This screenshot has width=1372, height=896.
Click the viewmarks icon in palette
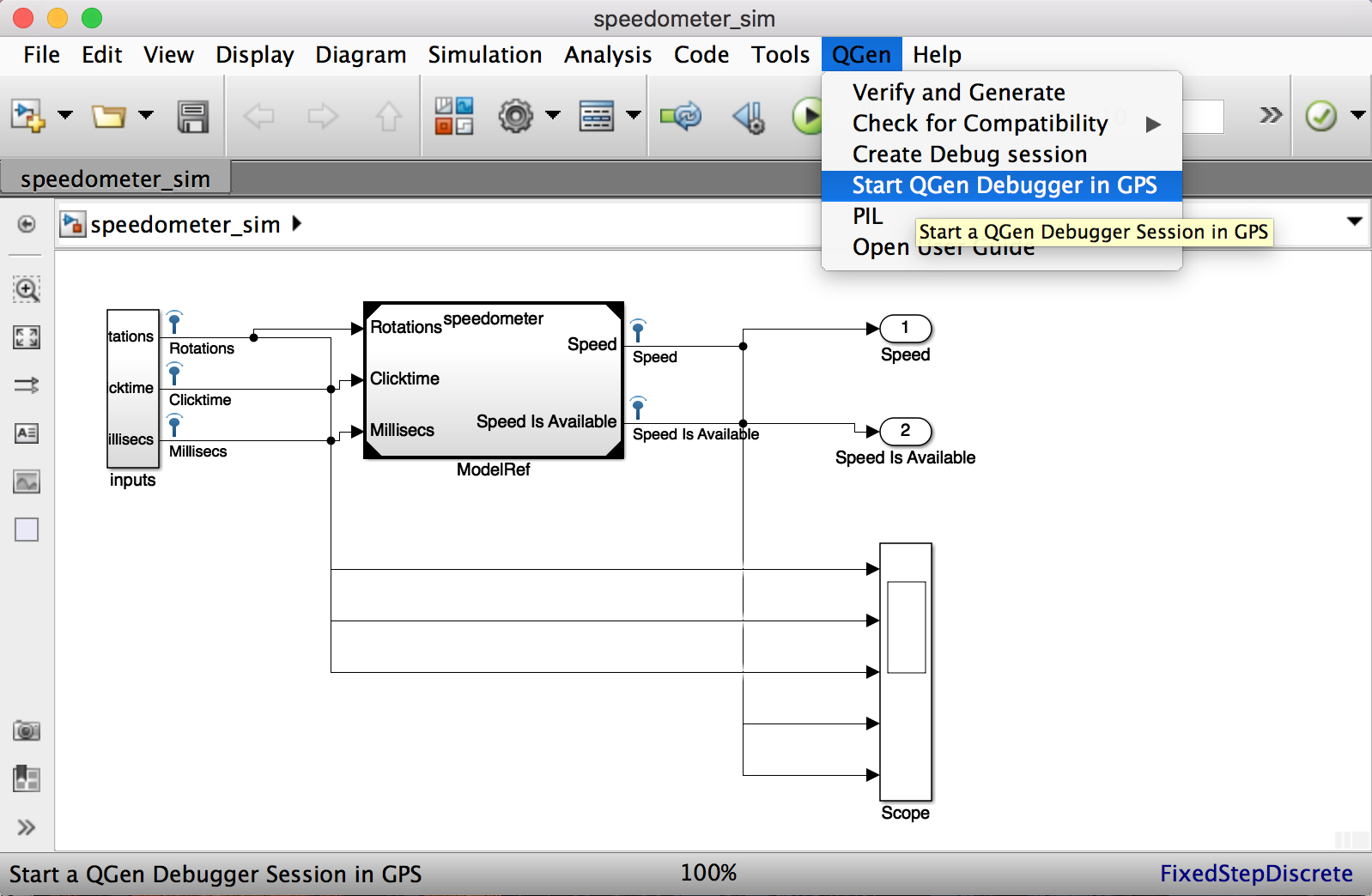[27, 778]
